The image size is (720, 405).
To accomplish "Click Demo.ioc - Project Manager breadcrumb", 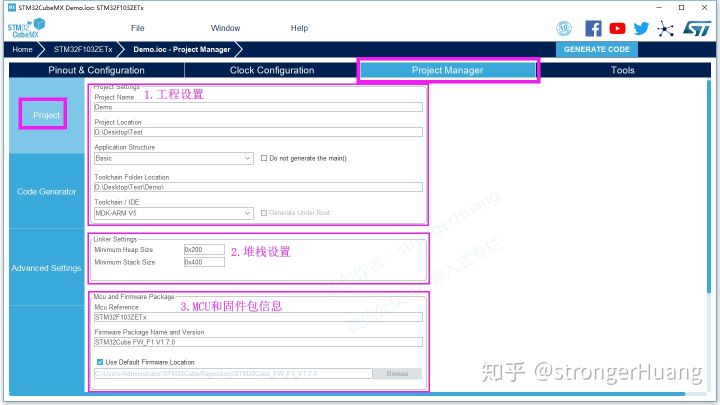I will (182, 49).
